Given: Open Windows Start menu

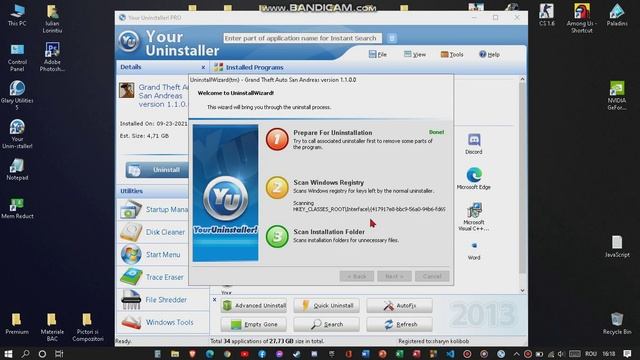Looking at the screenshot, I should pos(8,354).
